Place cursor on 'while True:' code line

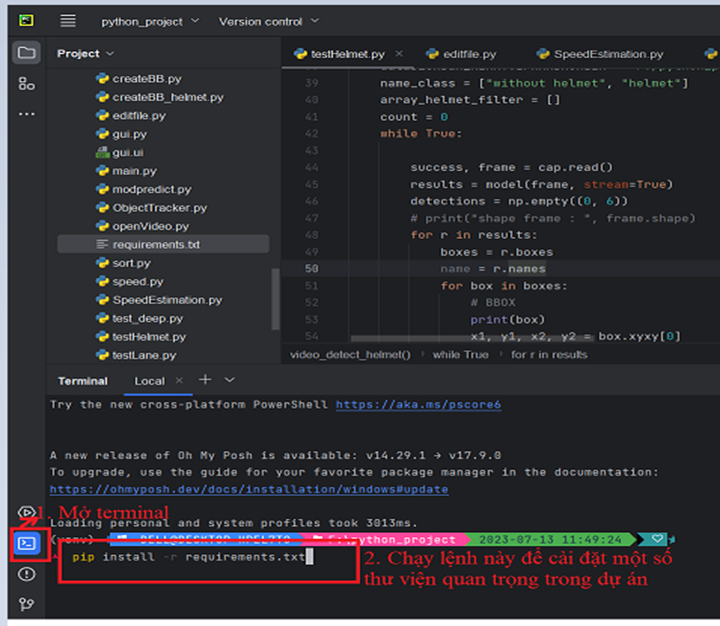(421, 134)
